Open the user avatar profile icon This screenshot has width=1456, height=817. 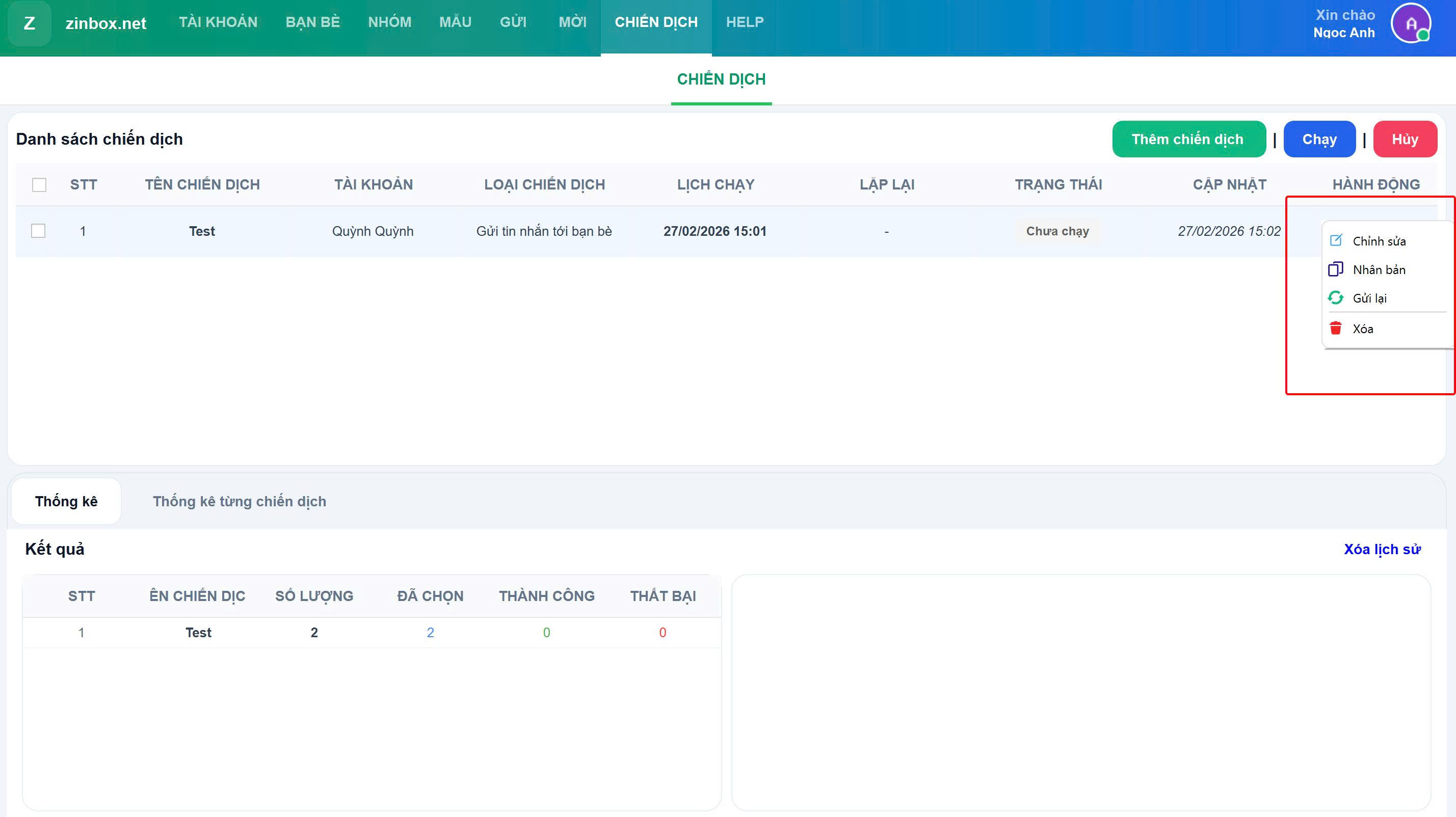(1411, 24)
